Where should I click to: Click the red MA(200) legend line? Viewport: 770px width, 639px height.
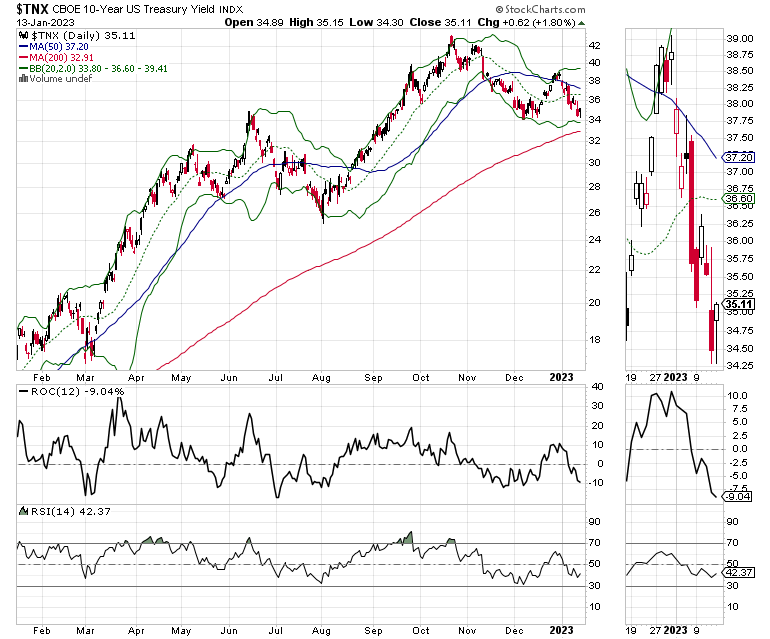[x=23, y=57]
